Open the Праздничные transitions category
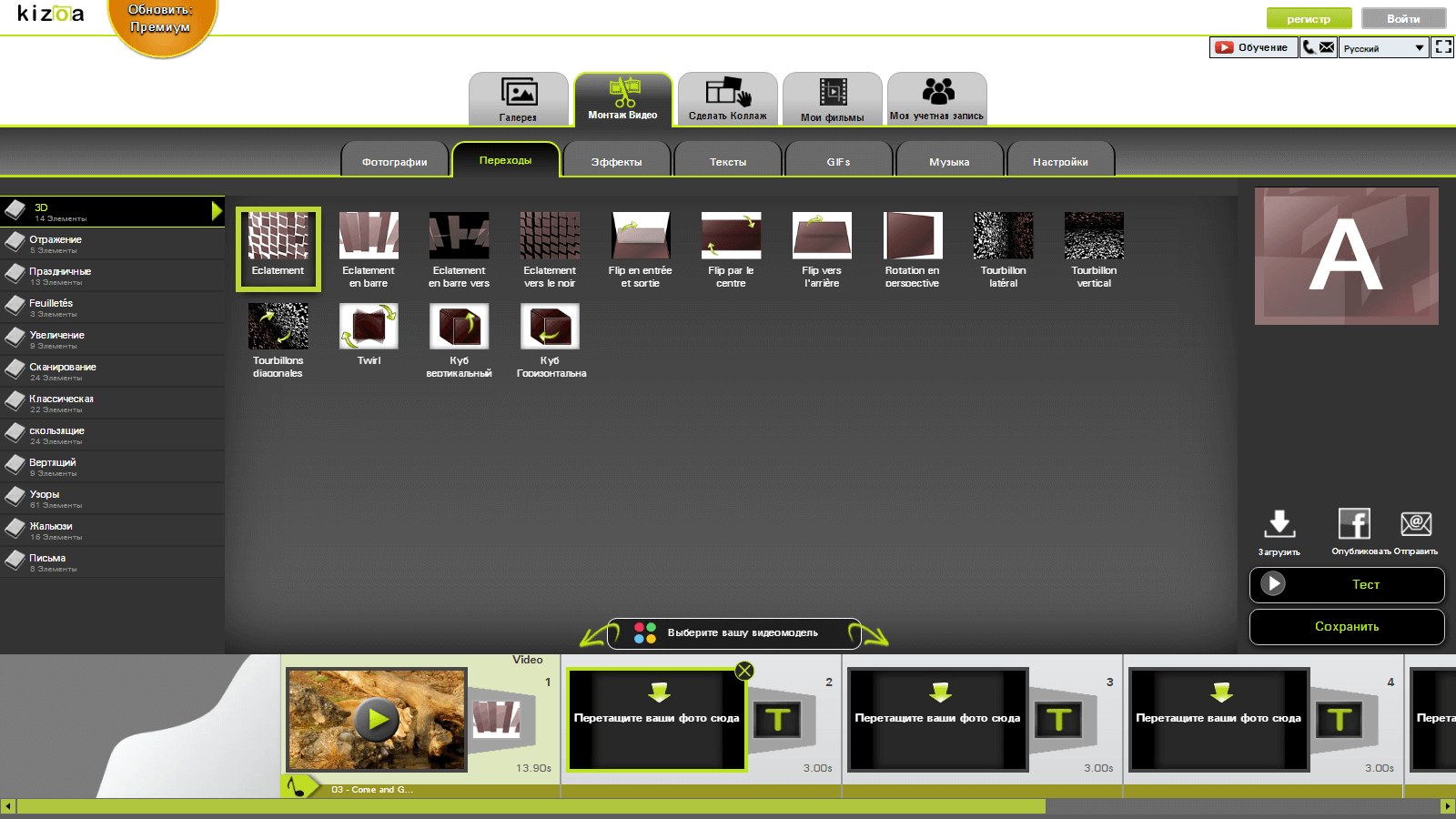Image resolution: width=1456 pixels, height=819 pixels. (112, 276)
